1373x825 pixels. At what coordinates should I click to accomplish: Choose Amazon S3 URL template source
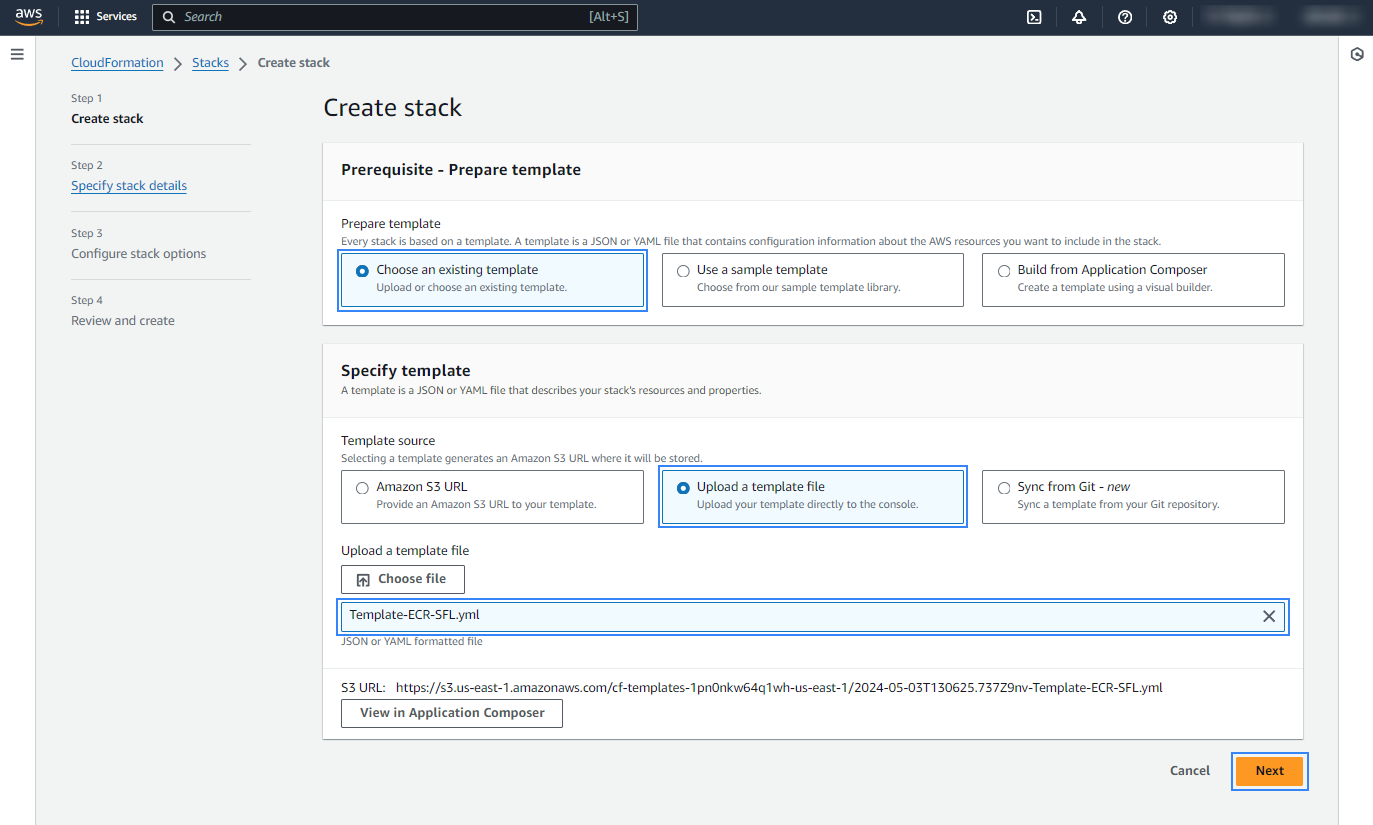tap(363, 488)
